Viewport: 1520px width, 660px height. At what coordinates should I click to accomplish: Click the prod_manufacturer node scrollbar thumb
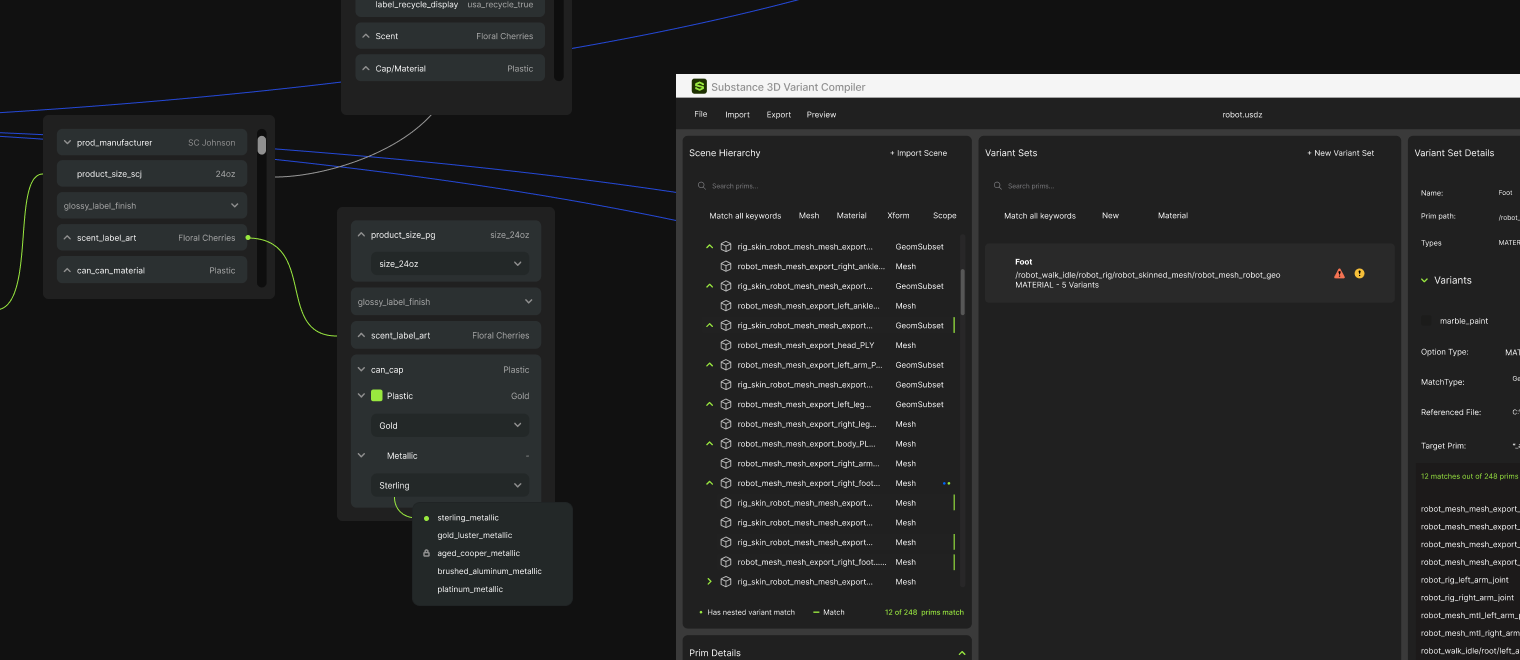click(261, 145)
